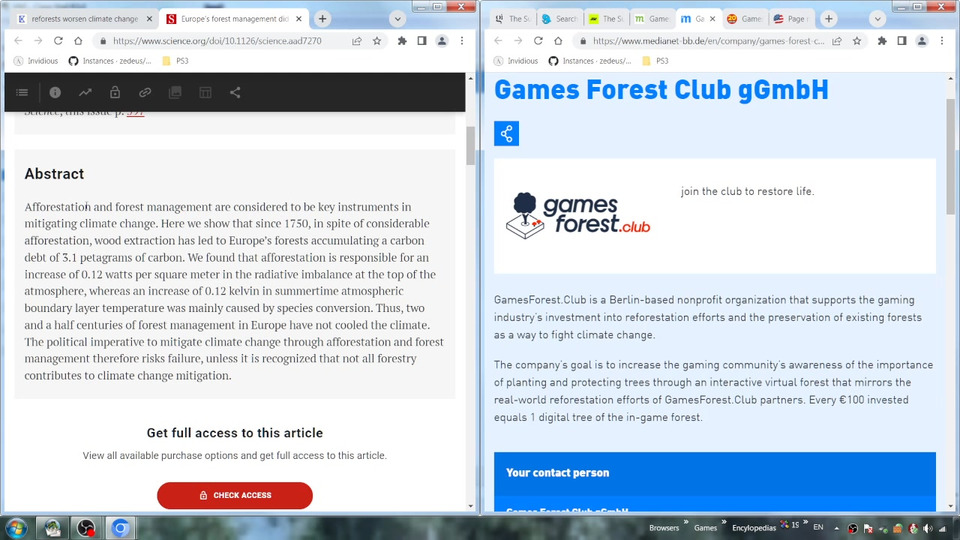Click the blue share button on Games Forest Club page
The width and height of the screenshot is (960, 540).
(x=506, y=133)
